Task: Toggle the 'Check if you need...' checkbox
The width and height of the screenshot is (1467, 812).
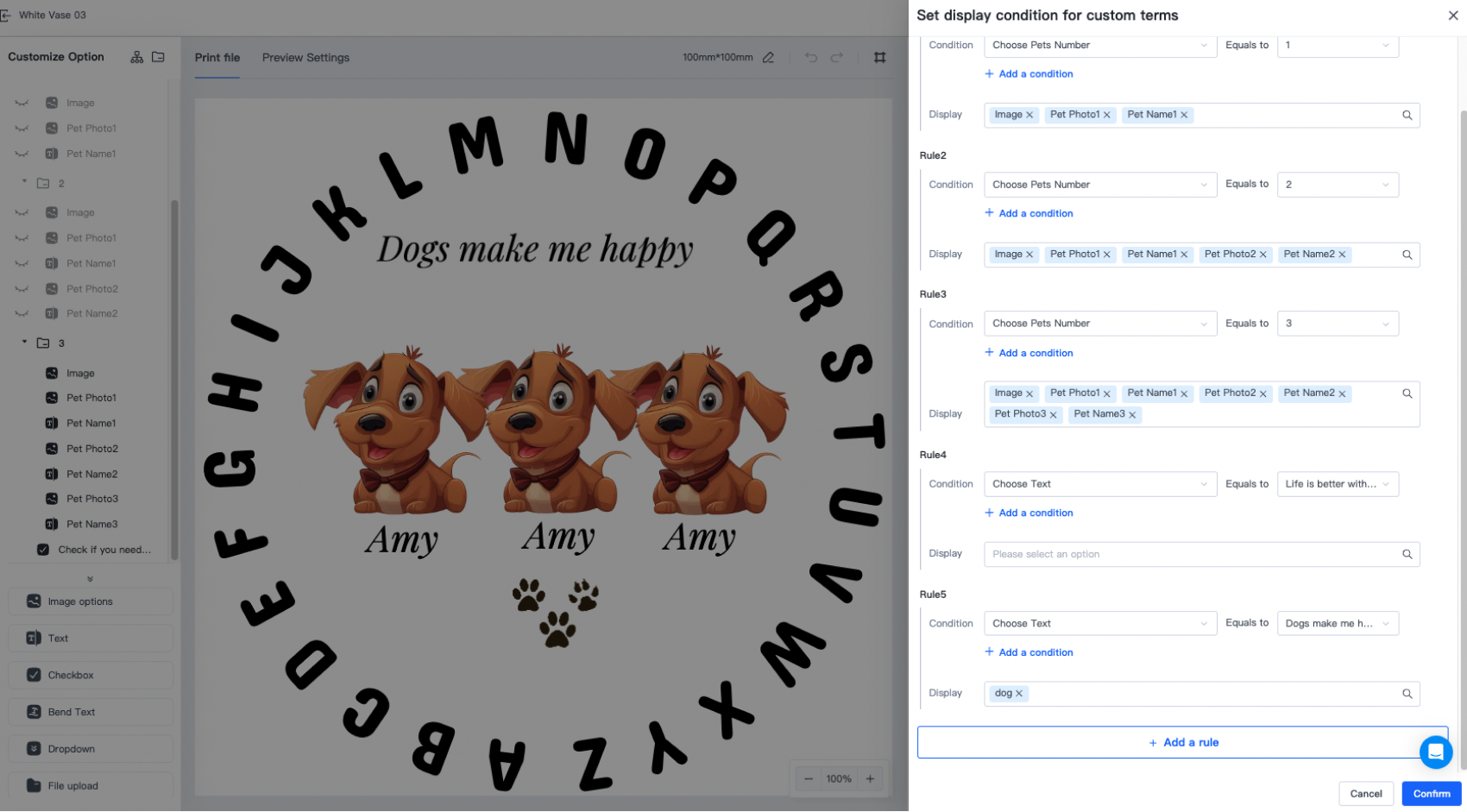Action: tap(43, 550)
